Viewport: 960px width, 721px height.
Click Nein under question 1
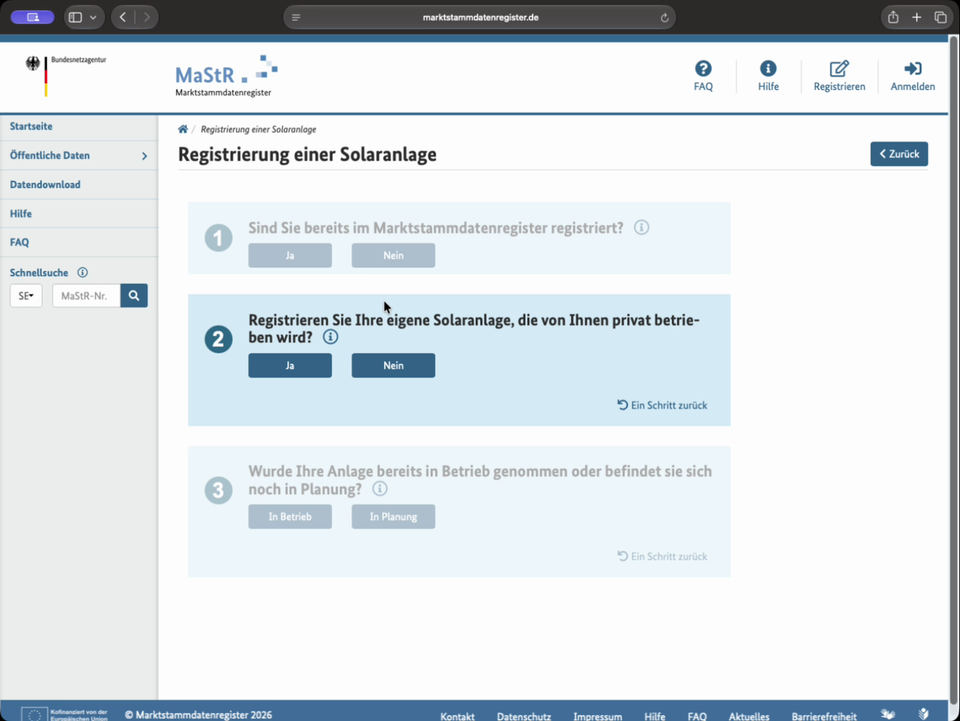click(393, 255)
